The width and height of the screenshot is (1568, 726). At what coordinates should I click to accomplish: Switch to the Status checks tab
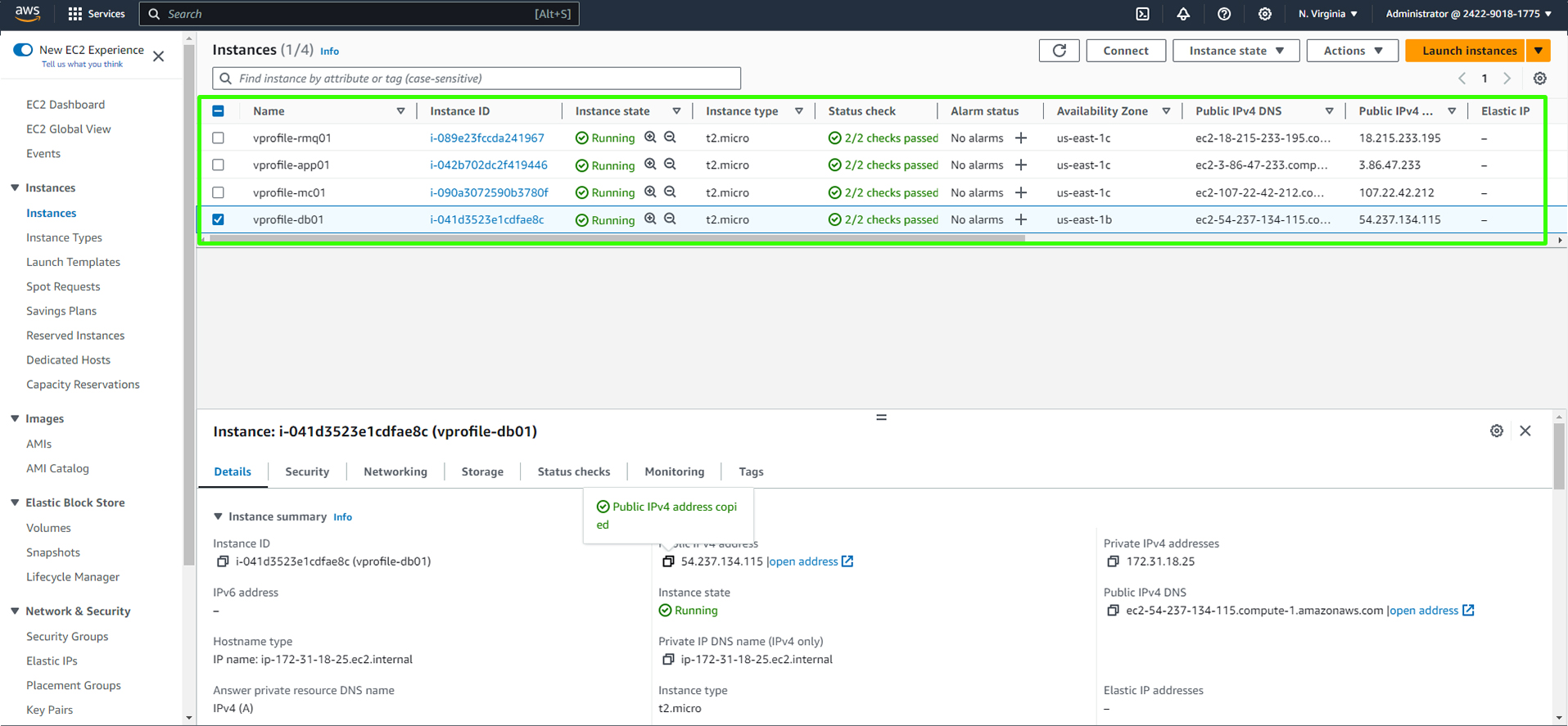pos(574,471)
